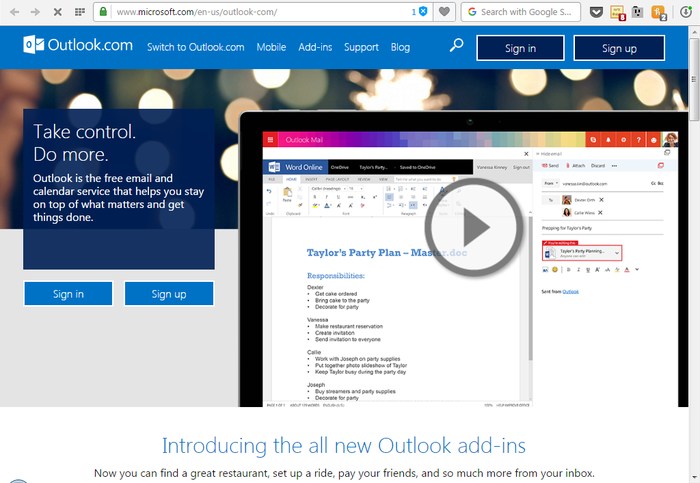Click Sign in in the blue header bar
The height and width of the screenshot is (483, 700).
[x=521, y=48]
